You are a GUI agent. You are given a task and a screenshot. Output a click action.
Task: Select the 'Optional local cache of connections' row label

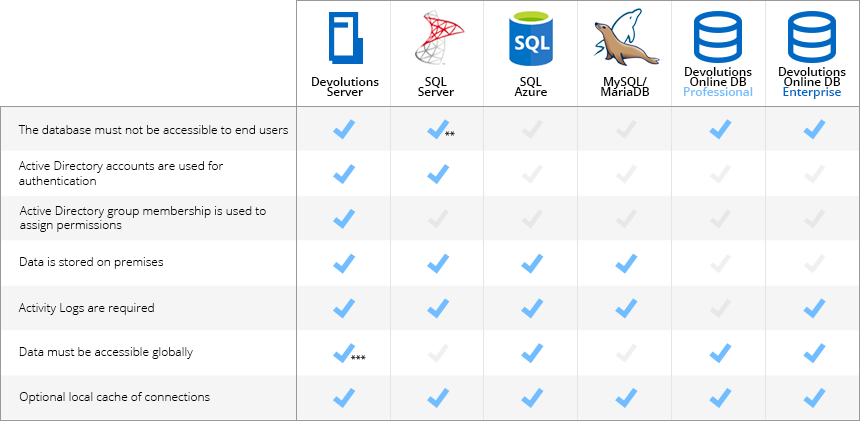115,397
